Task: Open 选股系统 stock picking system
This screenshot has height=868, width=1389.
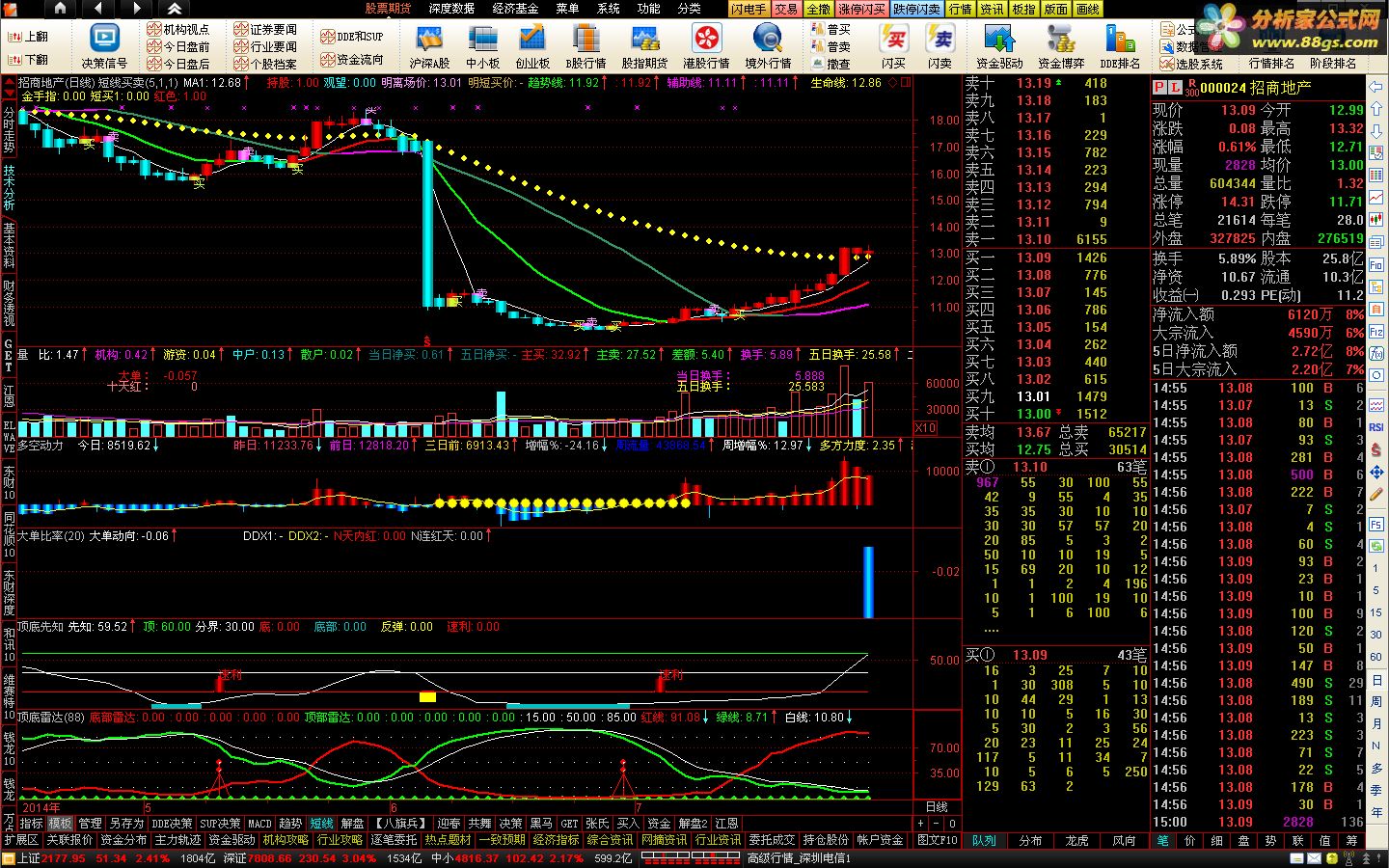Action: tap(1191, 64)
